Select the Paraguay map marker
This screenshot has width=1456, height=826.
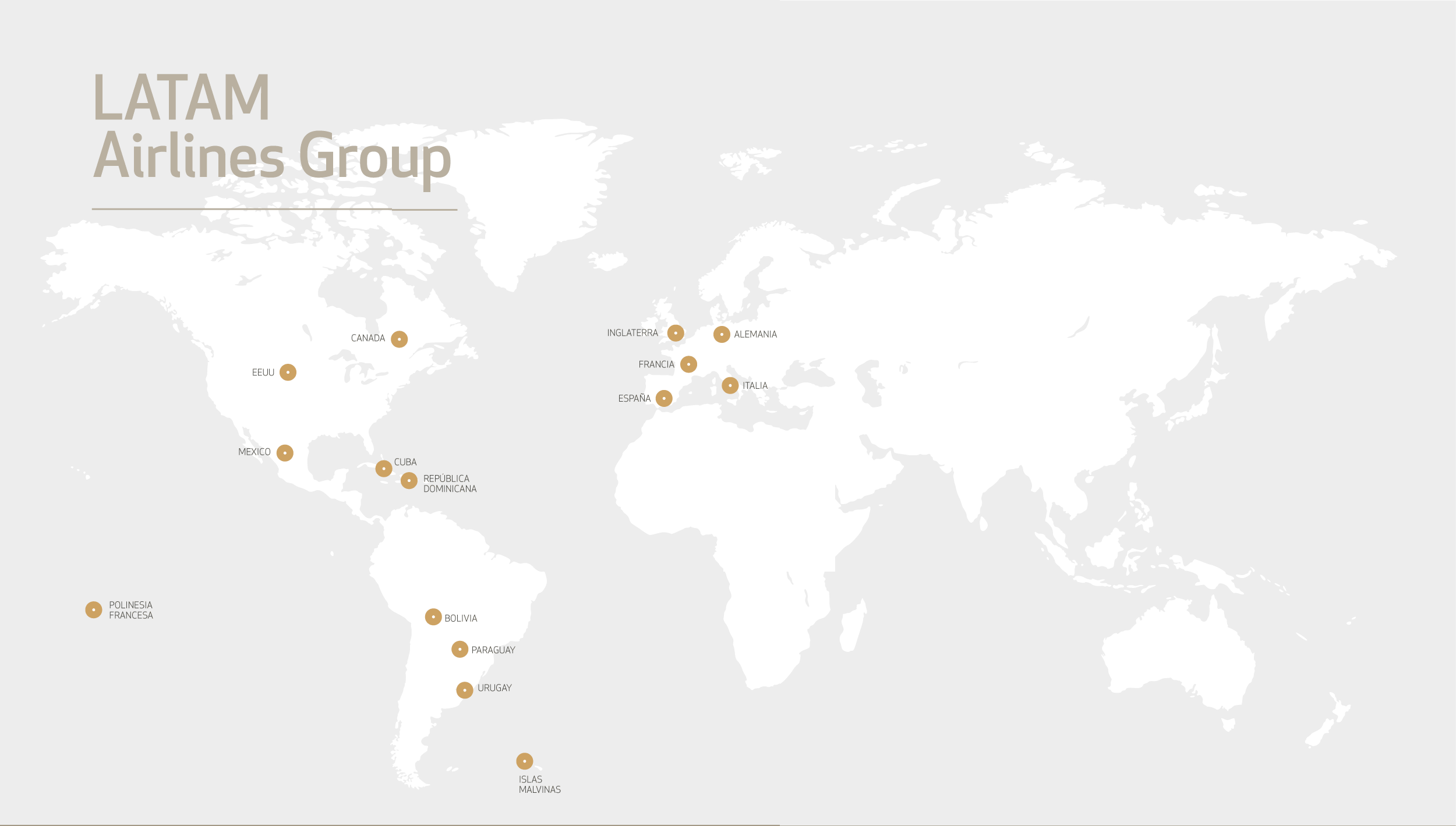pyautogui.click(x=460, y=649)
